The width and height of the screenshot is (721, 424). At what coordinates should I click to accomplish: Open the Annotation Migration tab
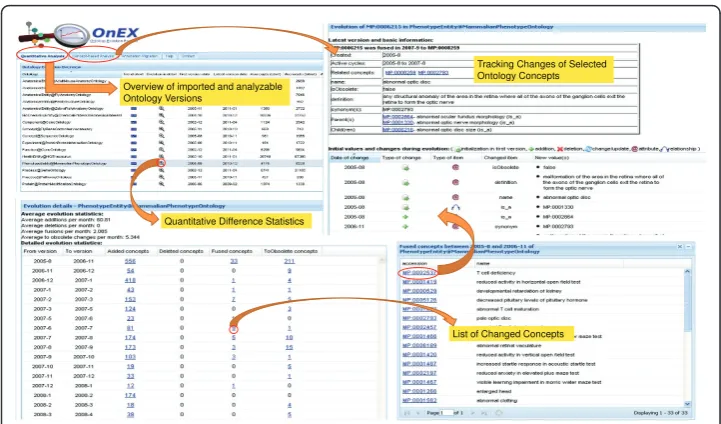pos(139,56)
